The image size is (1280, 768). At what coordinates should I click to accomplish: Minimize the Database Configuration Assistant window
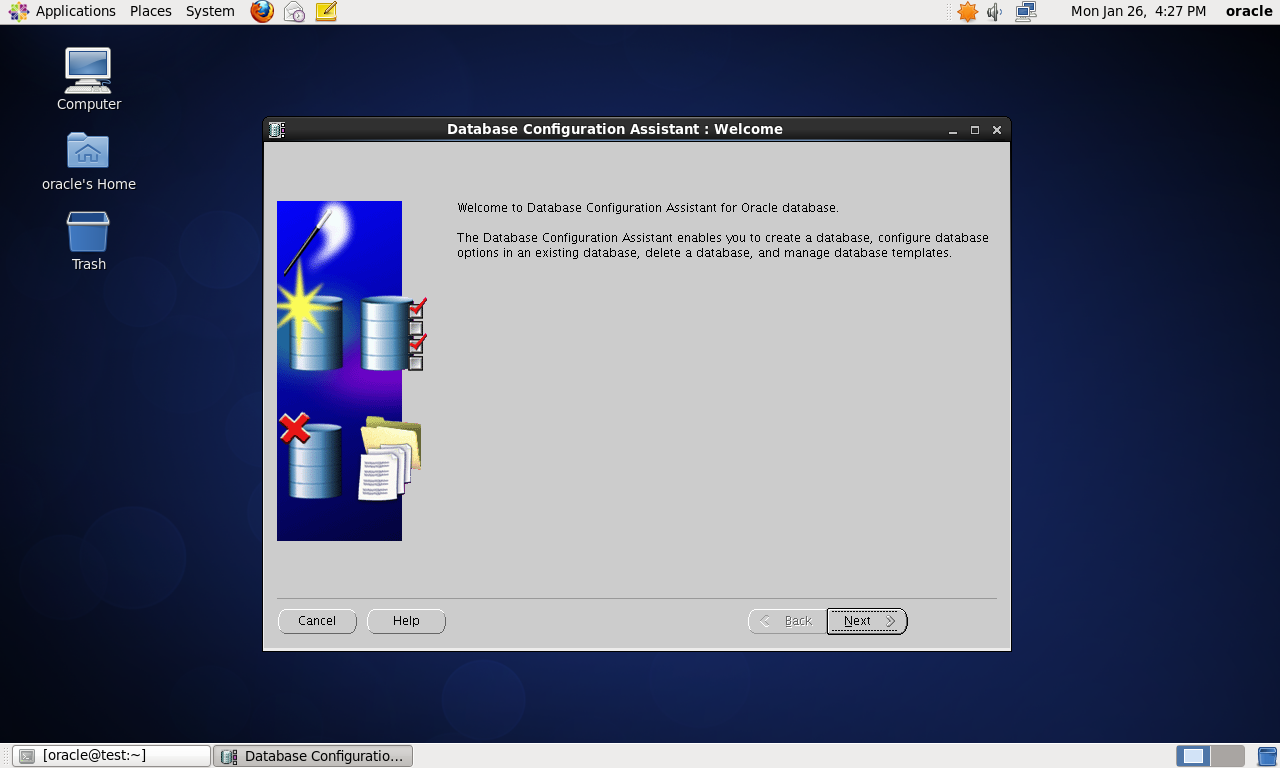pos(953,130)
